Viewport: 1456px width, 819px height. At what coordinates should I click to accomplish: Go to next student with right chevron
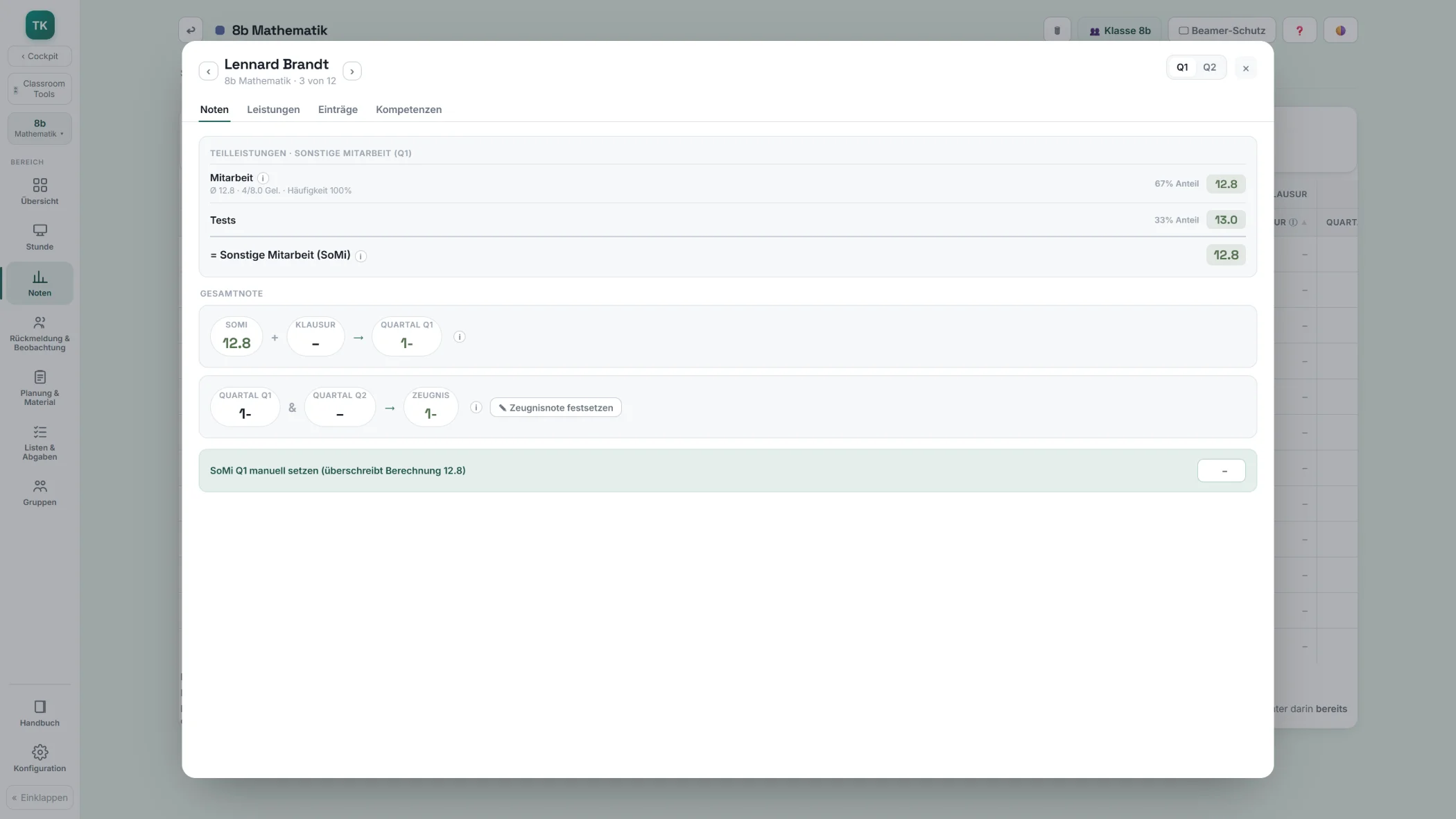(x=352, y=71)
